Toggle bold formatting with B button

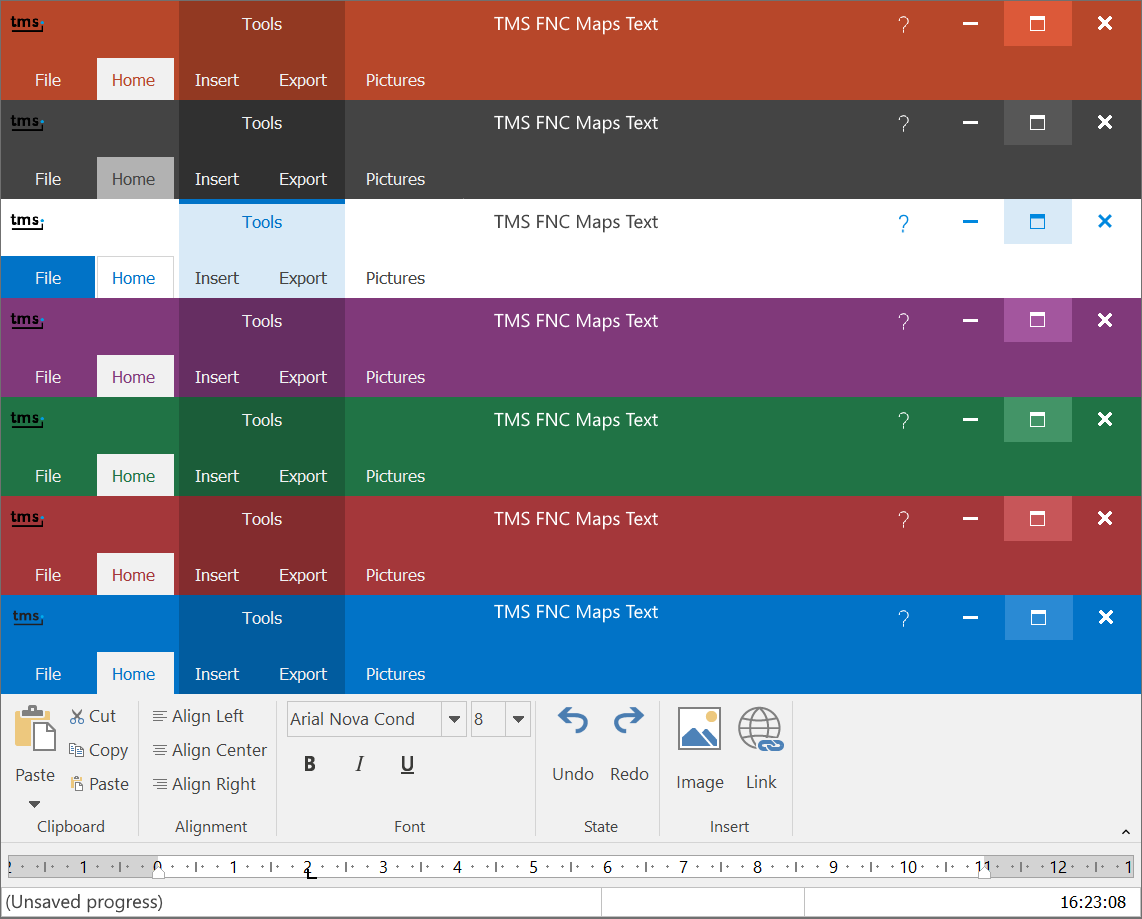pos(310,765)
